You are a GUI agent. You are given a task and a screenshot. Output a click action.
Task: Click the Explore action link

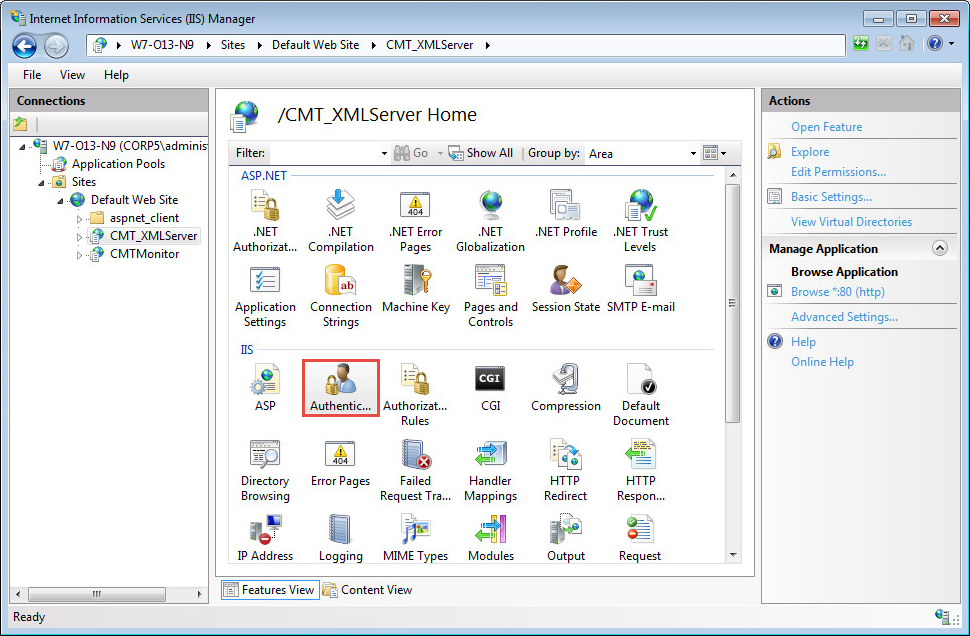click(x=810, y=152)
